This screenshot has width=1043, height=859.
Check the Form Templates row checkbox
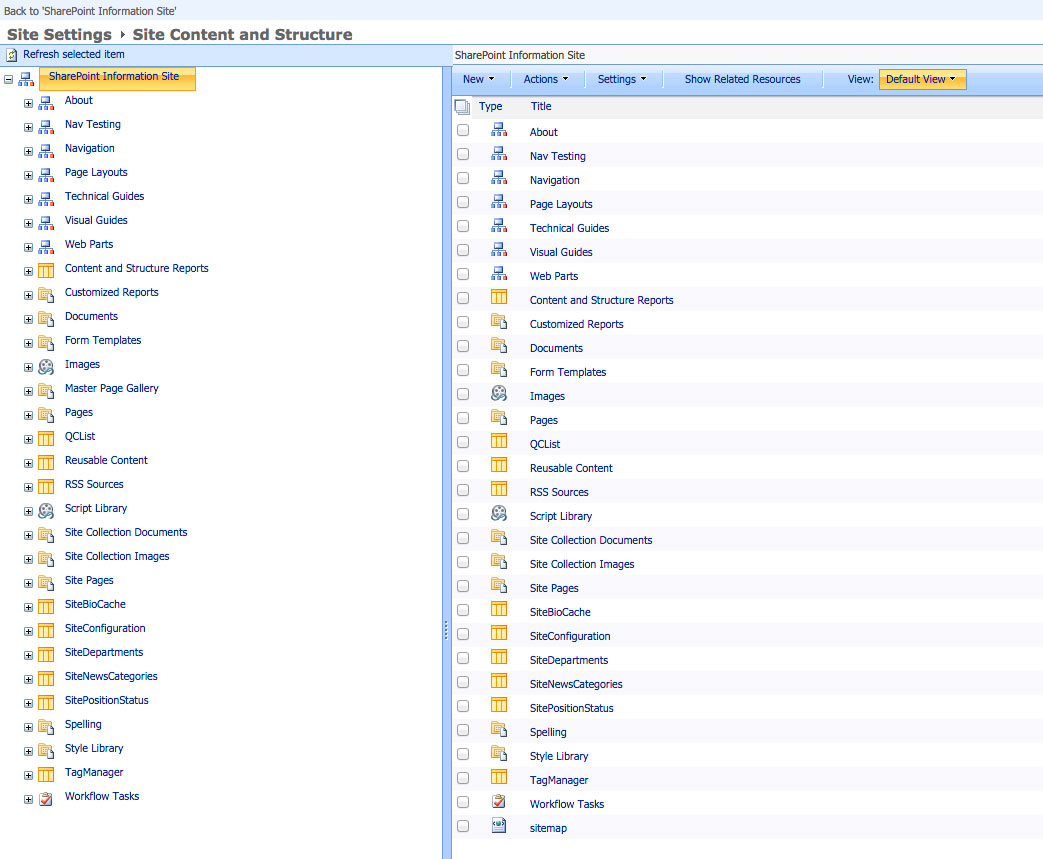click(463, 370)
